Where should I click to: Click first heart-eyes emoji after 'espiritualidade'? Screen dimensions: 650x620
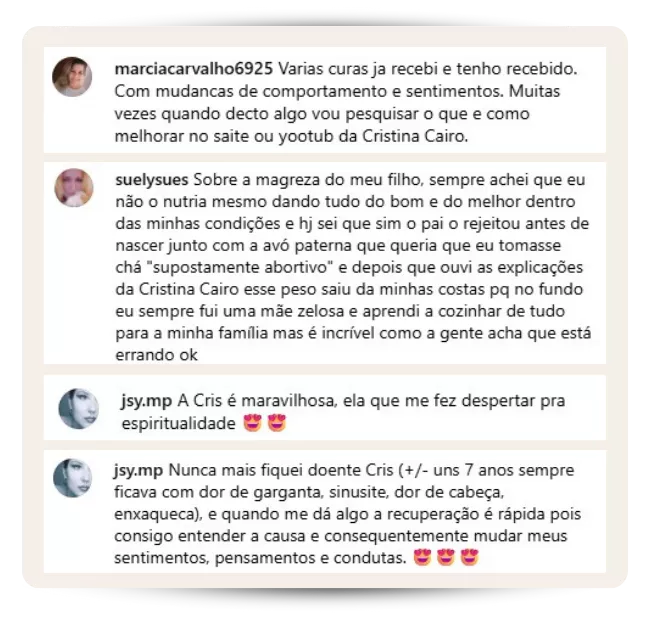253,423
